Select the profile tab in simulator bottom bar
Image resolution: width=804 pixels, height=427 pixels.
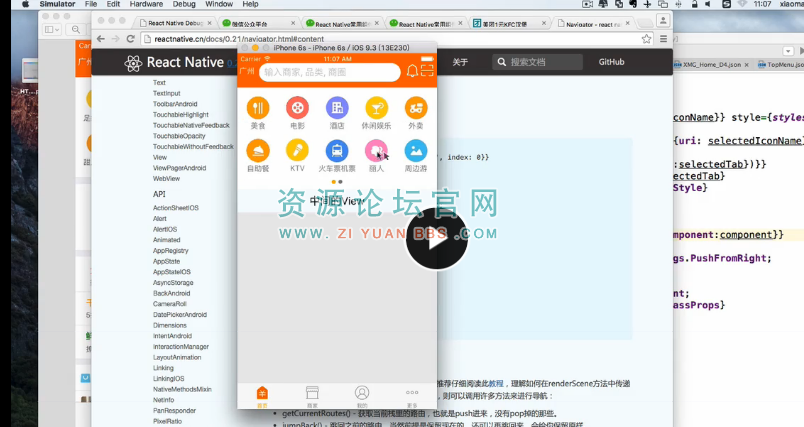click(362, 396)
